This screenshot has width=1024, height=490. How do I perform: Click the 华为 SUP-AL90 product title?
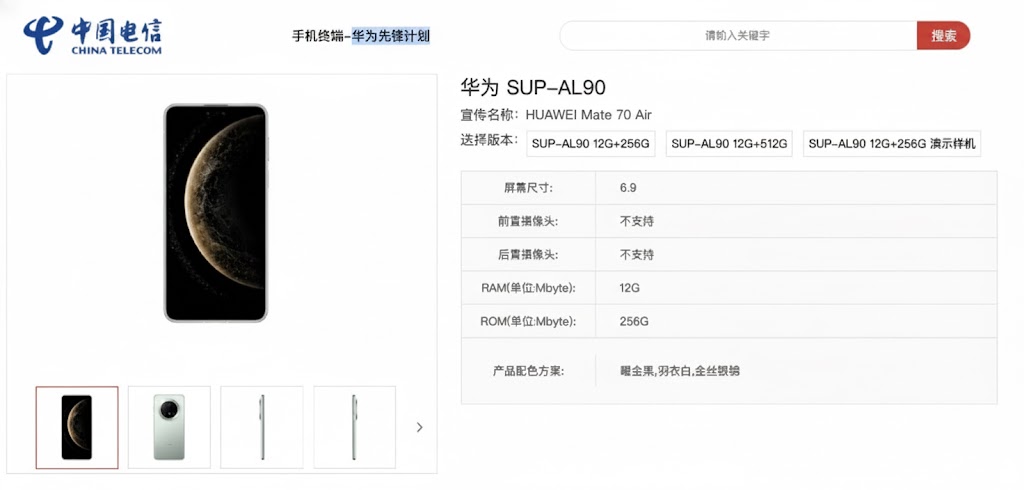tap(533, 88)
